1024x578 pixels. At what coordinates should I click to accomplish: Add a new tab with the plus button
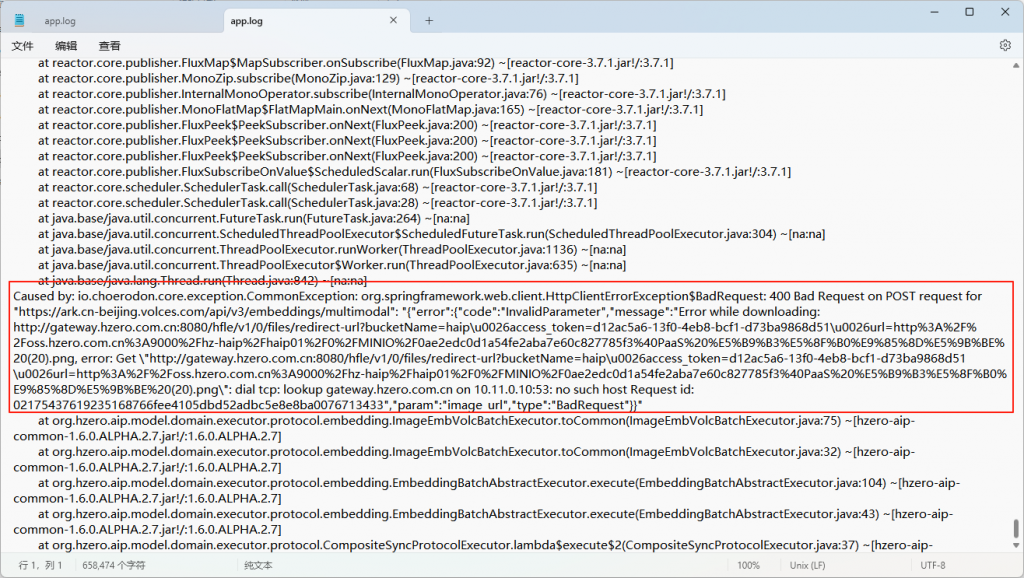[429, 20]
